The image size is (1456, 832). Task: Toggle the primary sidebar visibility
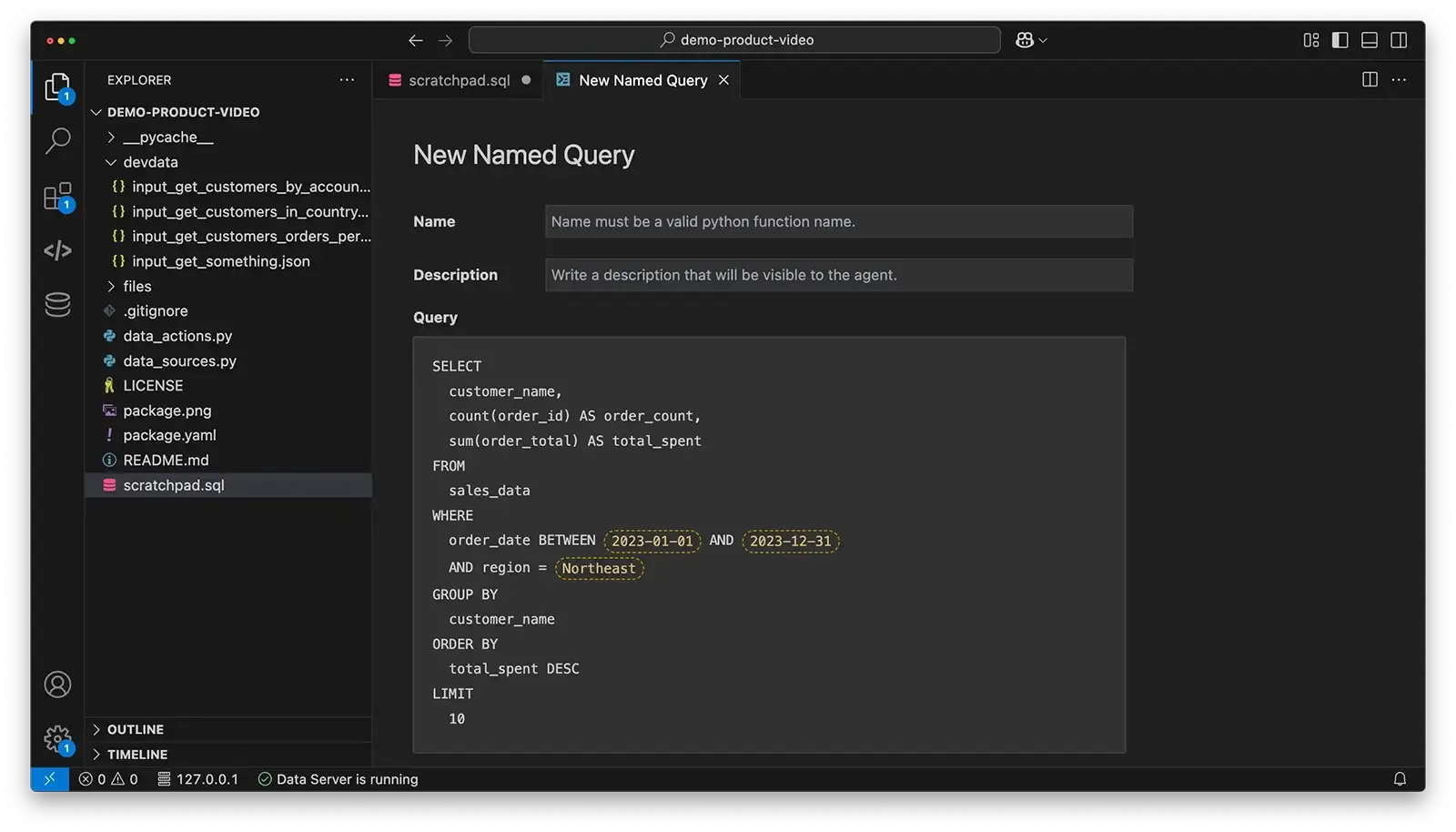click(1339, 39)
